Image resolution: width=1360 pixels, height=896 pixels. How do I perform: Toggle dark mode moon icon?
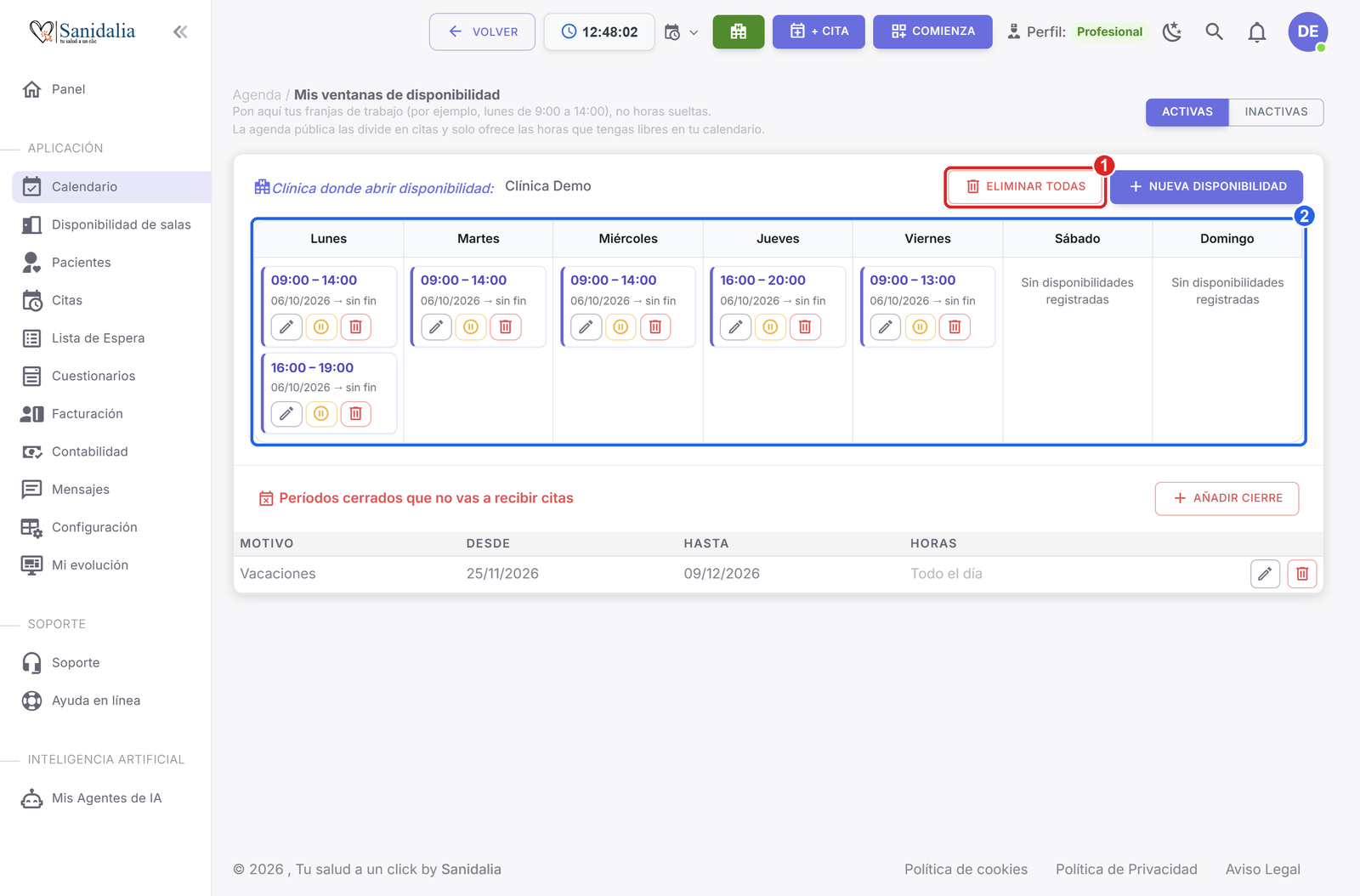pos(1172,32)
